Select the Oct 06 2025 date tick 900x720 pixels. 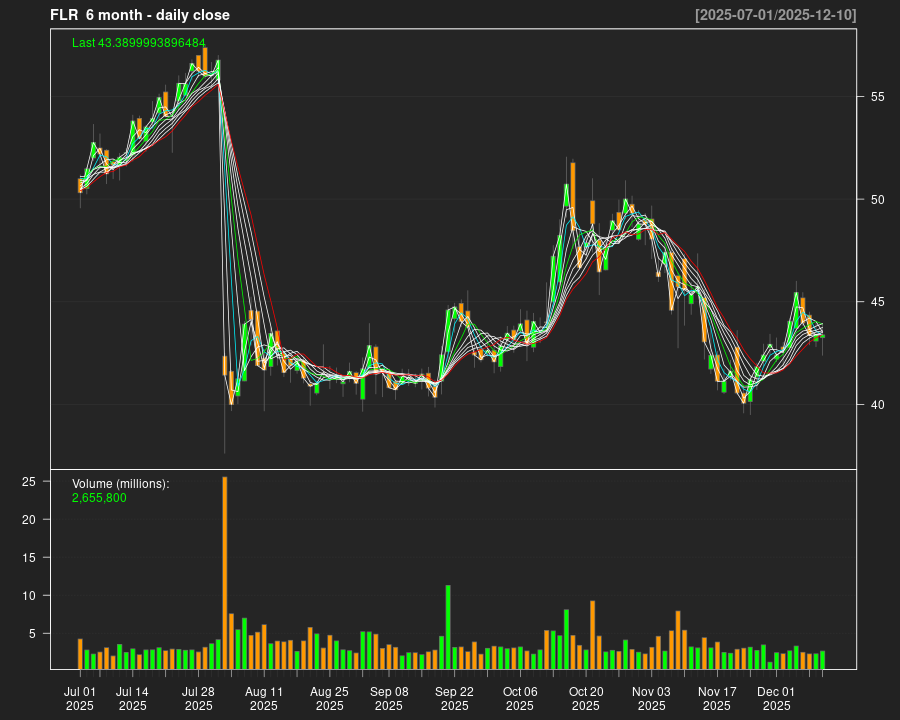[x=520, y=698]
